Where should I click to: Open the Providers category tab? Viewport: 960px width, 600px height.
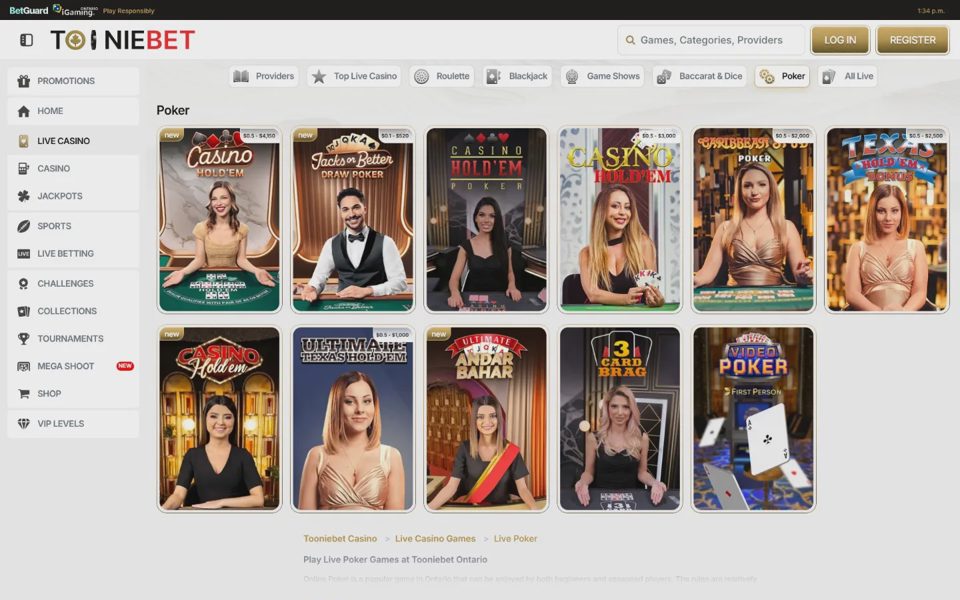pos(263,76)
